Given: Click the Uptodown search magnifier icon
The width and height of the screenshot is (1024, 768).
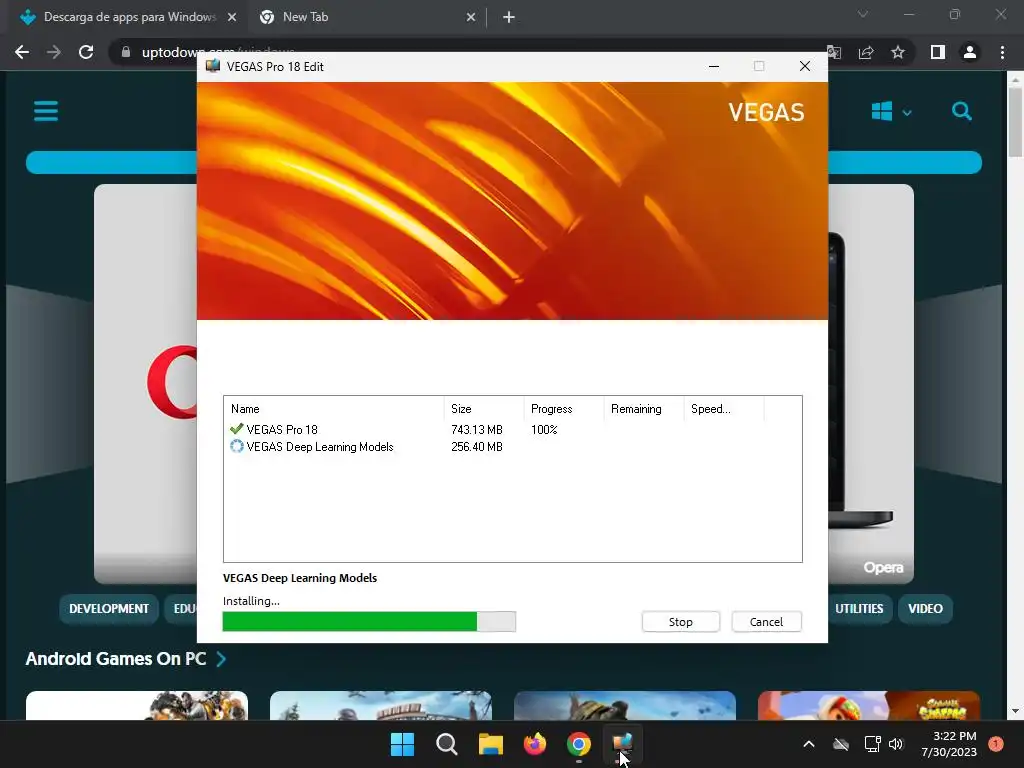Looking at the screenshot, I should [x=961, y=111].
